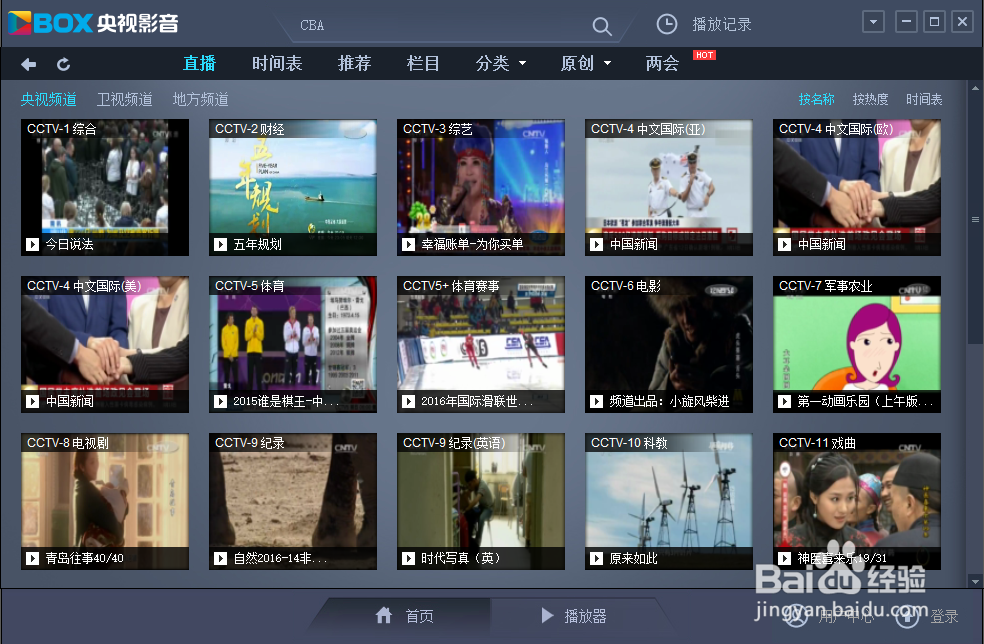Play CCTV-6 频道出品 via play icon
The width and height of the screenshot is (984, 644).
[597, 401]
